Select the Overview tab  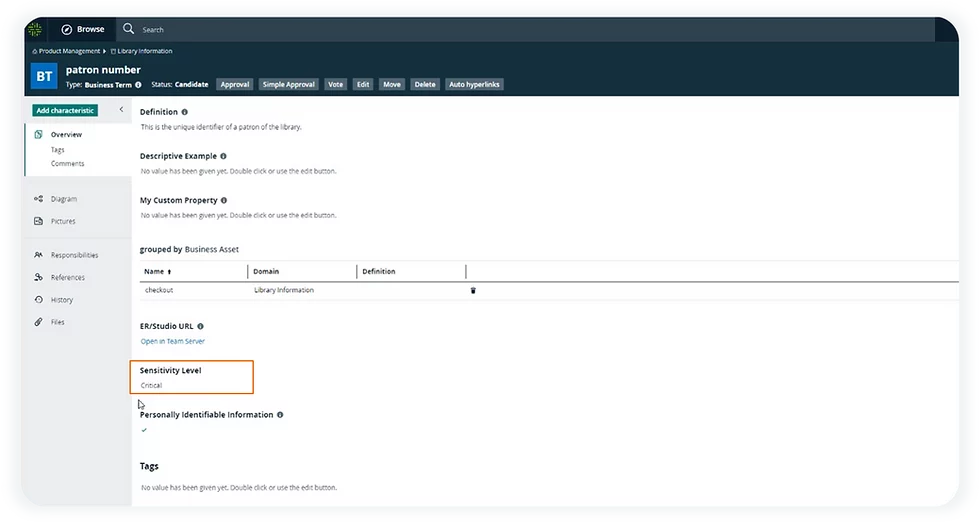[66, 134]
